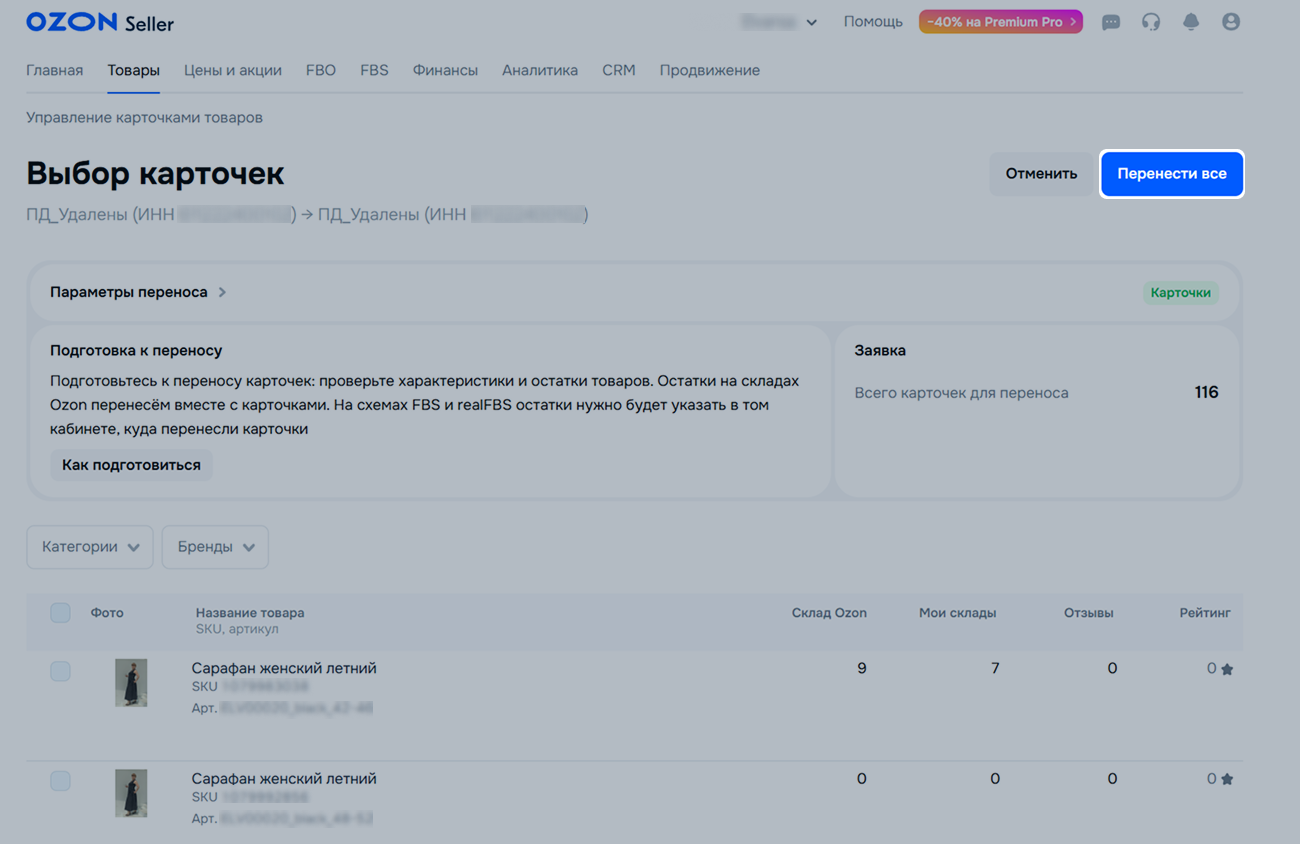Open the chat messages icon
Screen dimensions: 1300x844
[x=1110, y=22]
